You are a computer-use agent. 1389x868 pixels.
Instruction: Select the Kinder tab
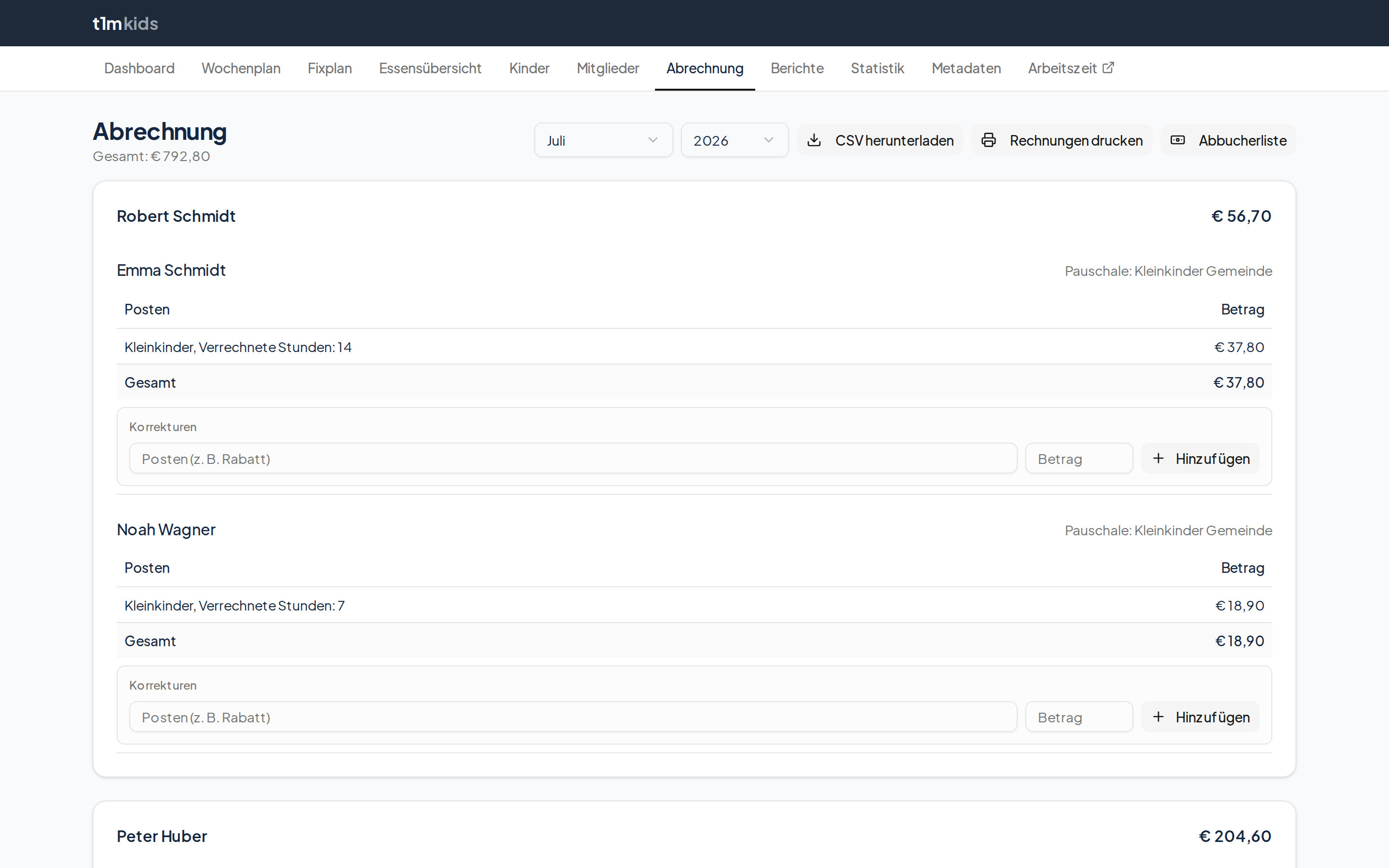click(x=529, y=68)
